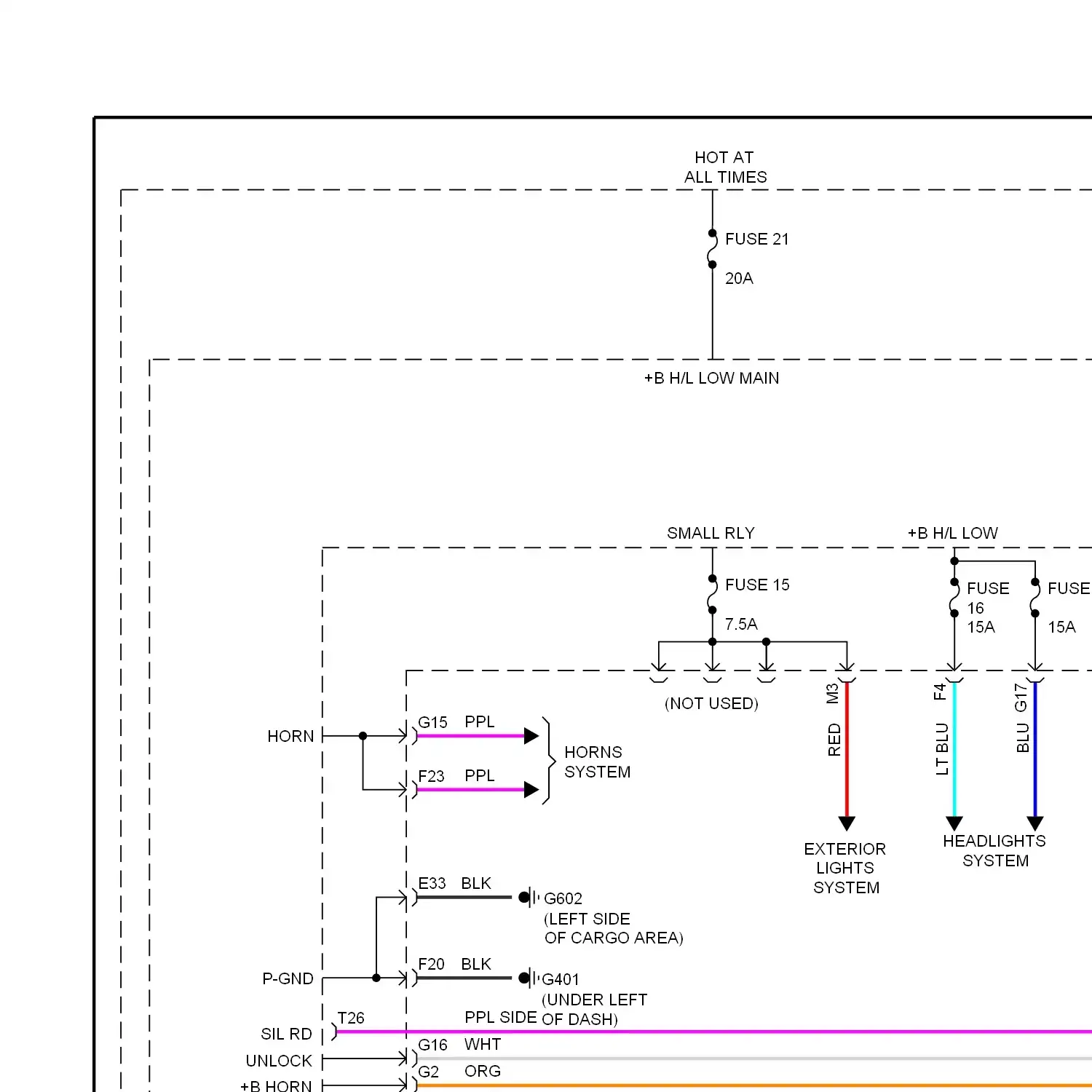Viewport: 1092px width, 1092px height.
Task: Click the light blue wire line
Action: coord(954,750)
